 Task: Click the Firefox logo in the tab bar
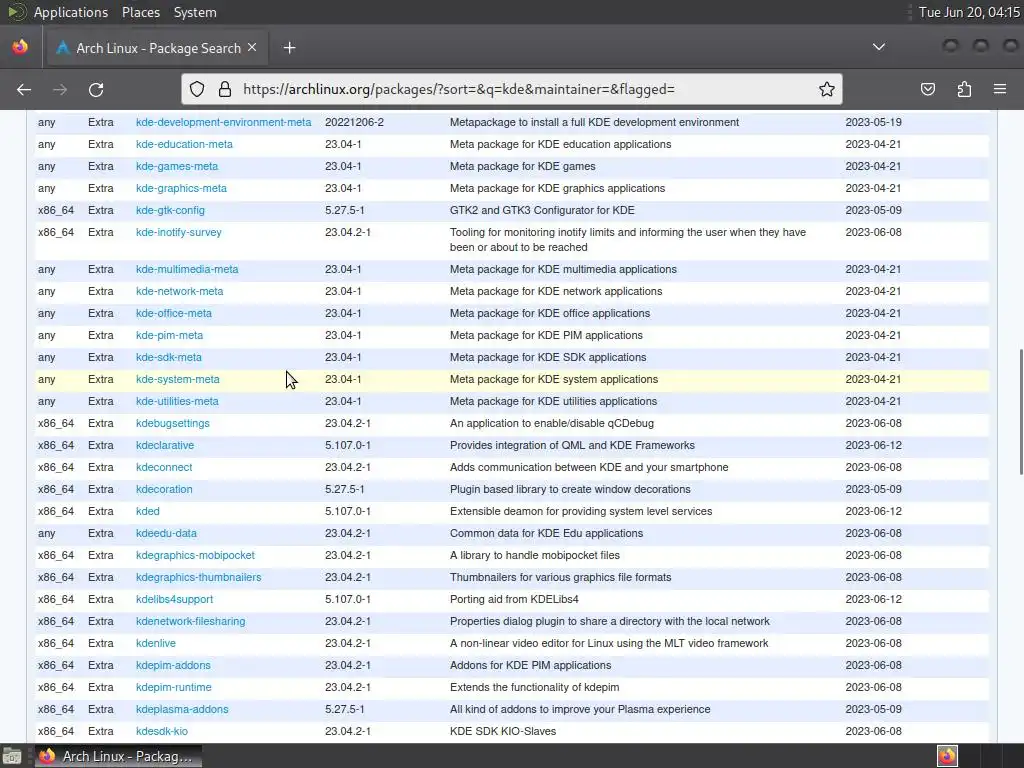20,47
